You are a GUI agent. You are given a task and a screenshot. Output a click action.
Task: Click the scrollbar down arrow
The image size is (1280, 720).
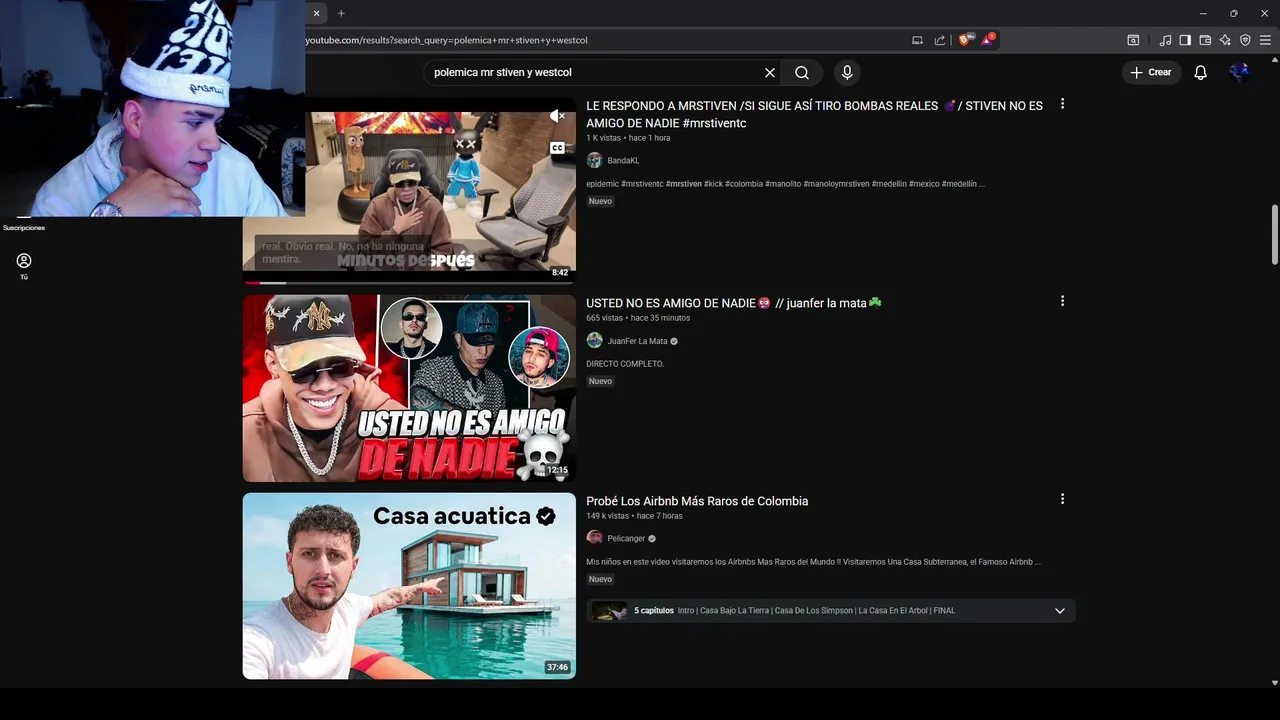[1274, 683]
